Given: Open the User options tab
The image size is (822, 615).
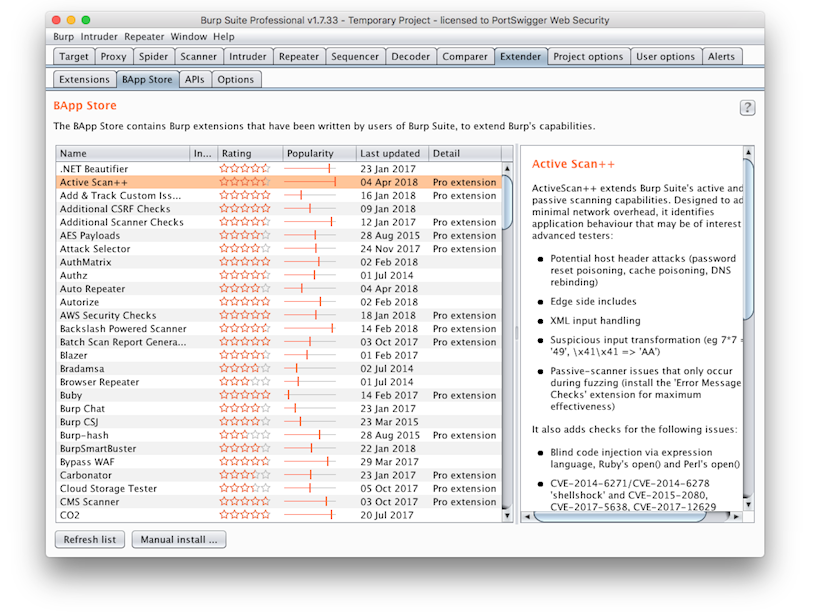Looking at the screenshot, I should point(665,57).
